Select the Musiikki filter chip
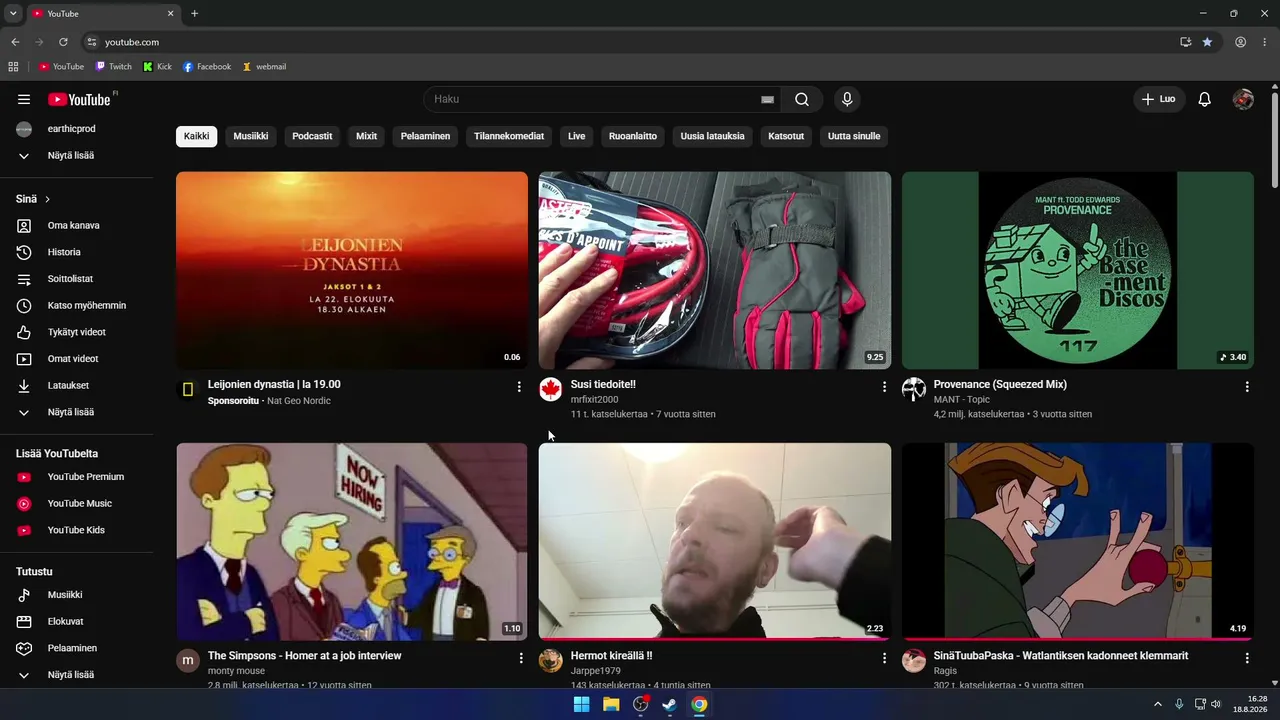Screen dimensions: 1280x720 (x=251, y=136)
